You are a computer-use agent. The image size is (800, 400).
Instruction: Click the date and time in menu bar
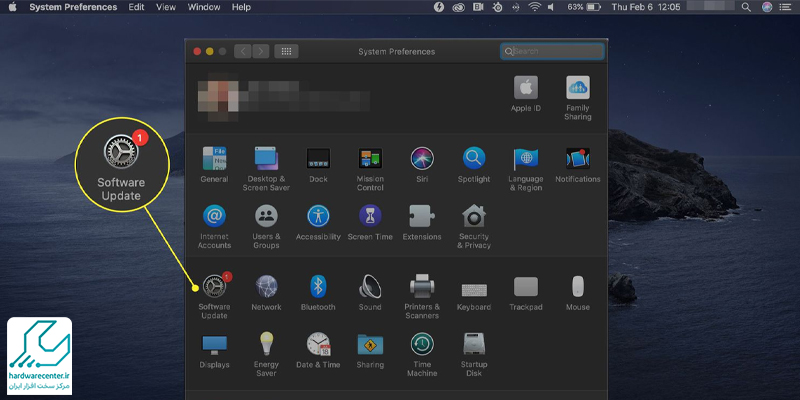(646, 7)
